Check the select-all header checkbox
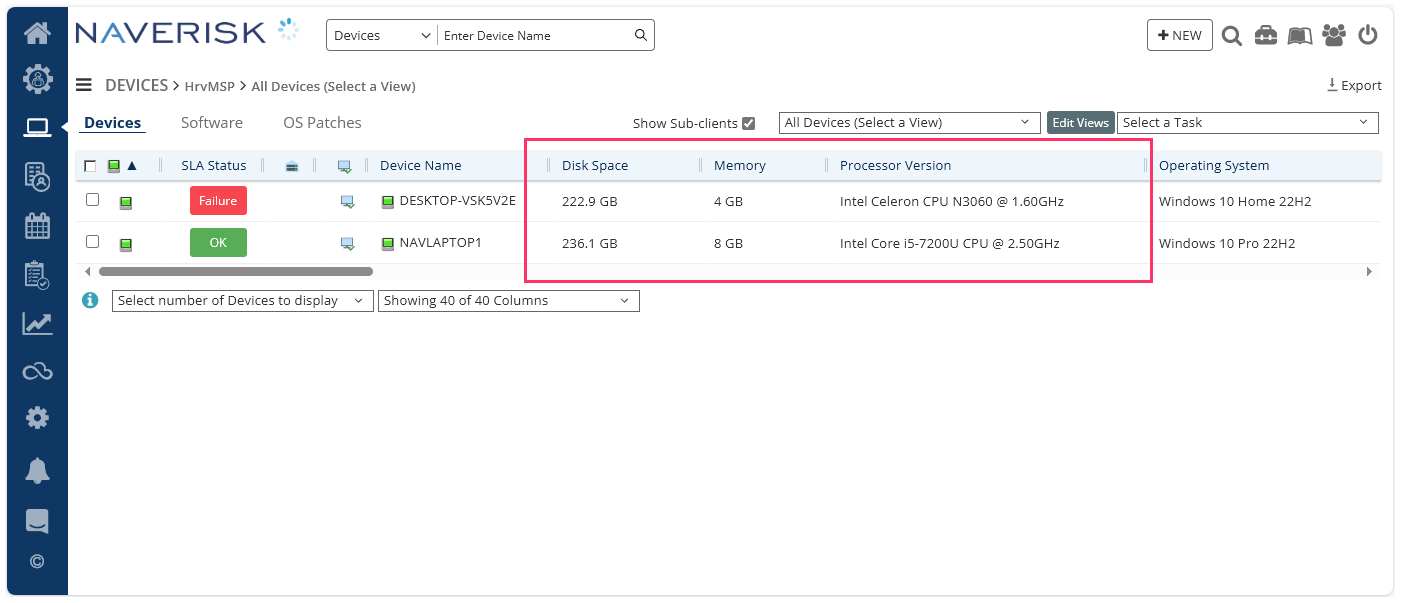This screenshot has width=1402, height=603. click(x=91, y=166)
